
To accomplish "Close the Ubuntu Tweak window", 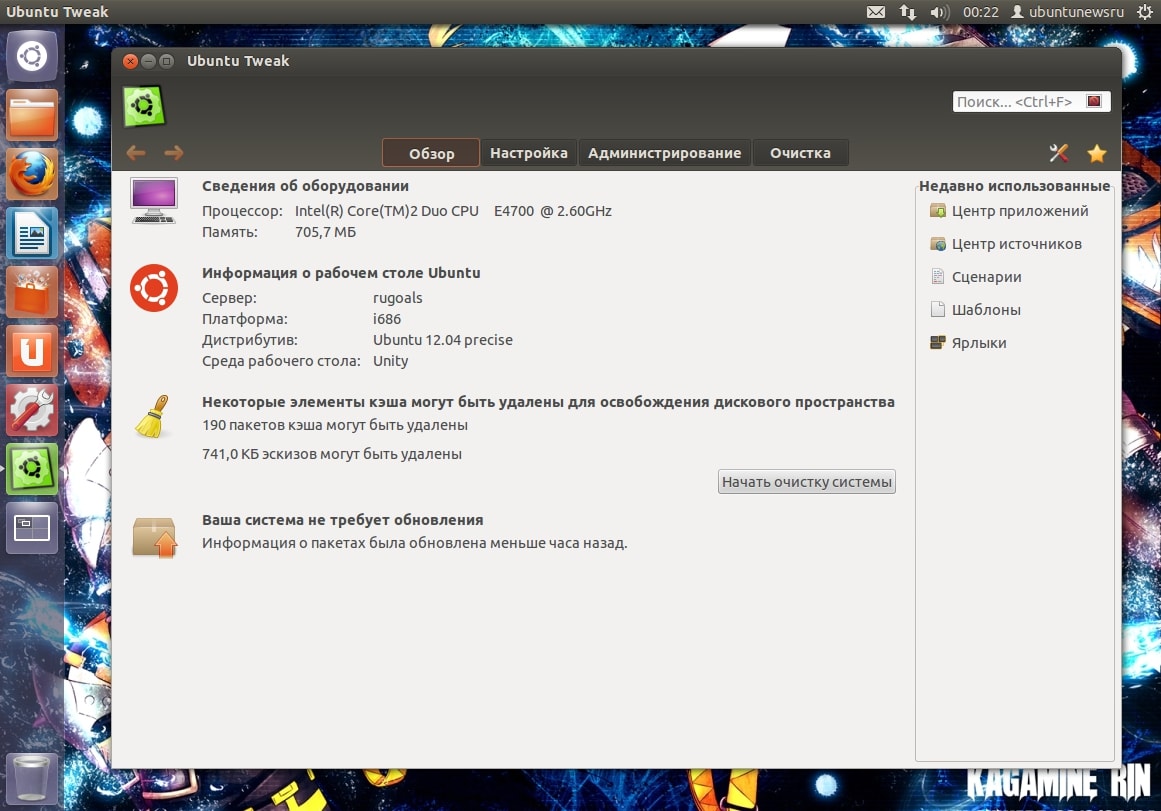I will [130, 61].
